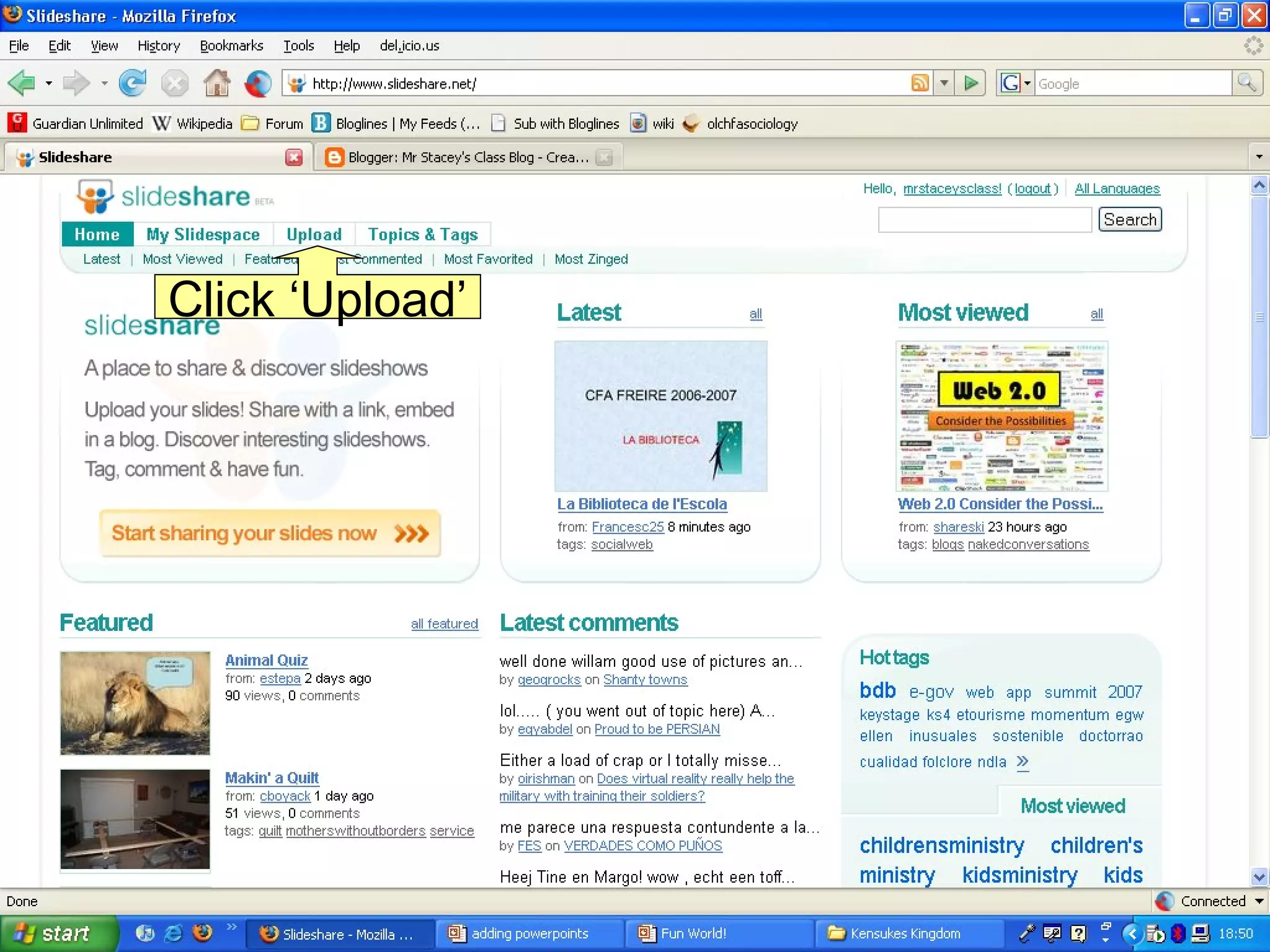
Task: Click the Forward arrow button
Action: coord(77,83)
